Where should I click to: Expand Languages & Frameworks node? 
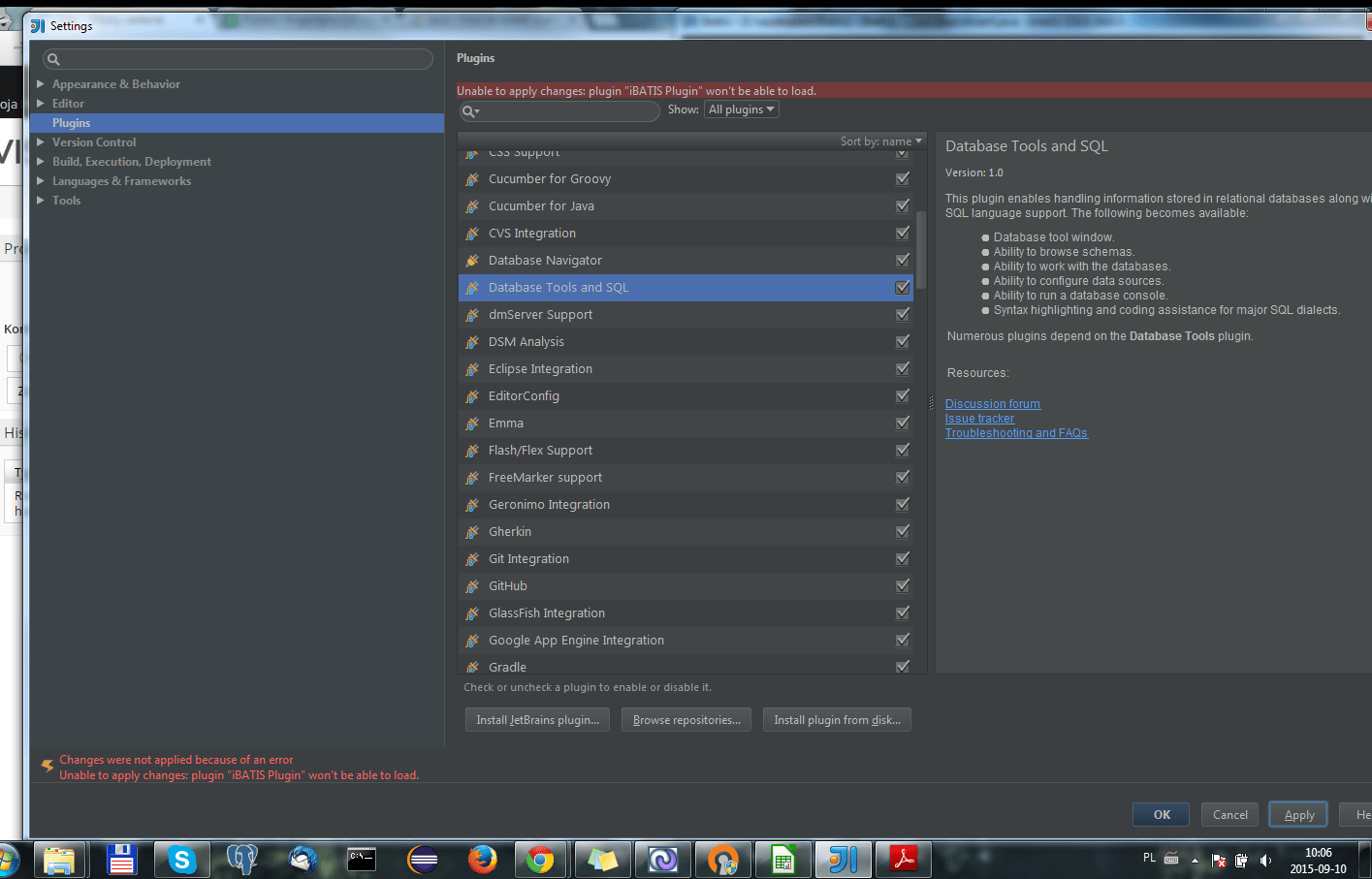click(41, 181)
